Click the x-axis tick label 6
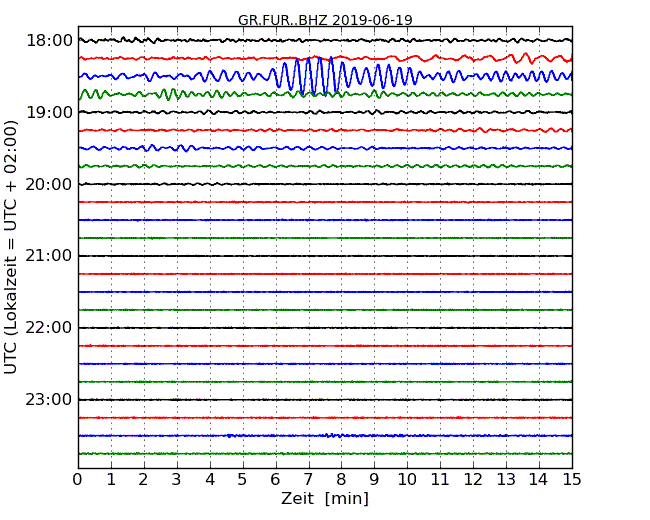This screenshot has height=520, width=650. (x=275, y=479)
